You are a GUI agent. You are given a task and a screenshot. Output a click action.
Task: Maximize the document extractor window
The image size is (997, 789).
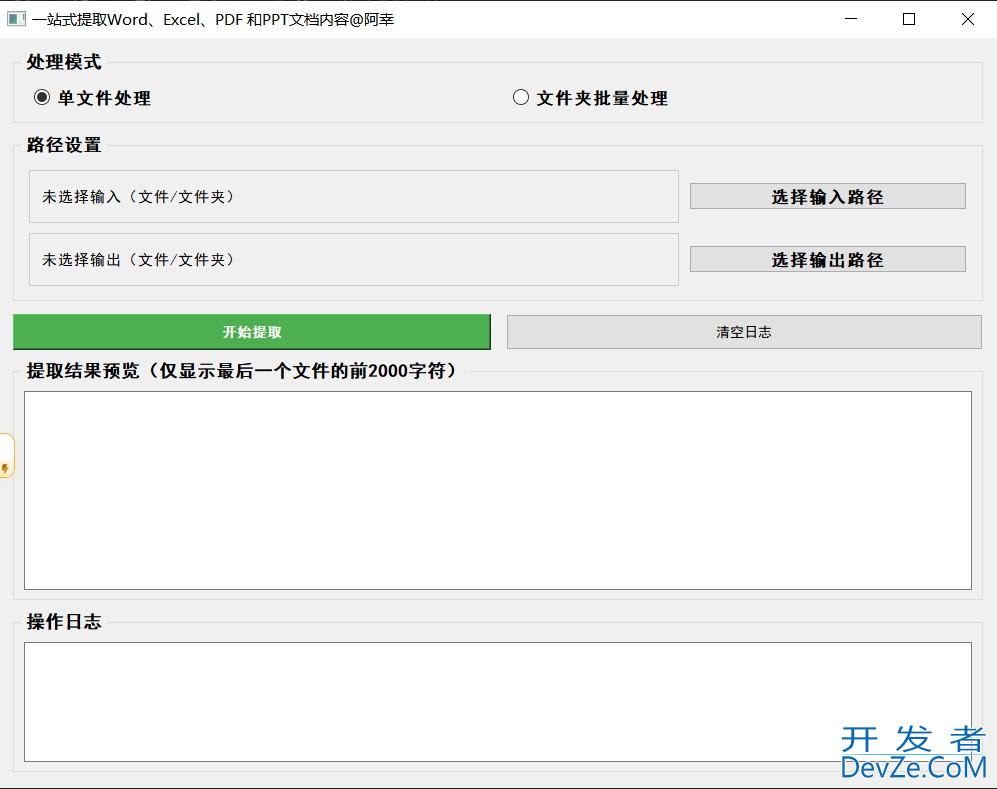[909, 19]
